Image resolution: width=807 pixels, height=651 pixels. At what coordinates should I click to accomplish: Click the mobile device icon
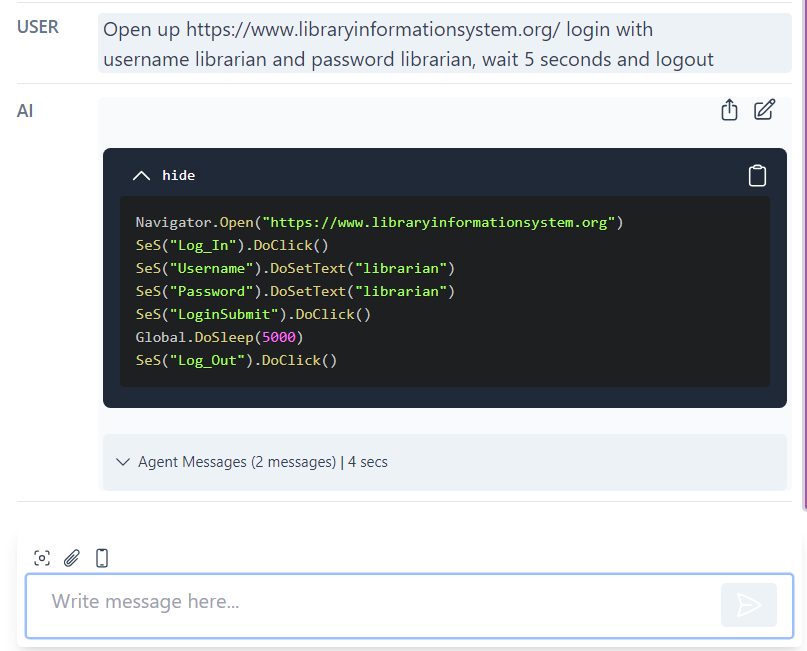click(x=102, y=558)
